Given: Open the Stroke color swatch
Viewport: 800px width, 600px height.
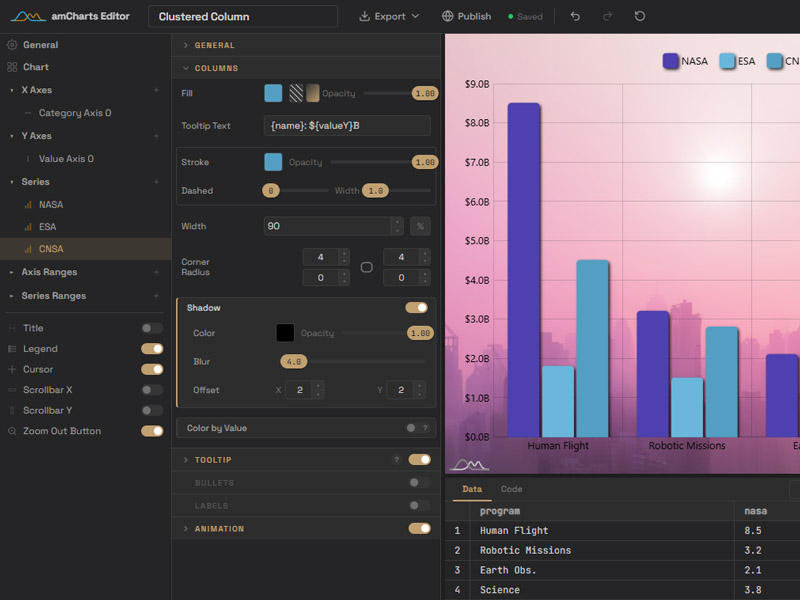Looking at the screenshot, I should (x=273, y=162).
